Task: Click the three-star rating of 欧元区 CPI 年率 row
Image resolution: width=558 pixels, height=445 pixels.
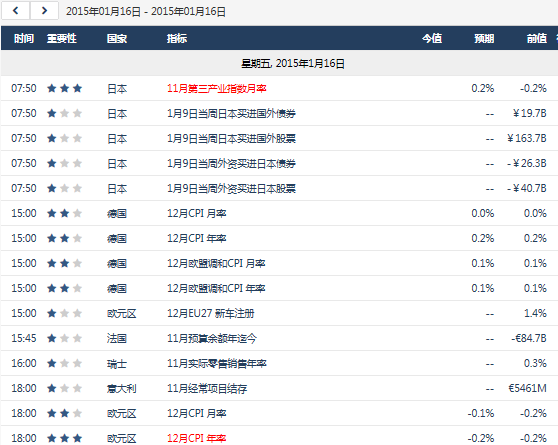Action: click(64, 438)
